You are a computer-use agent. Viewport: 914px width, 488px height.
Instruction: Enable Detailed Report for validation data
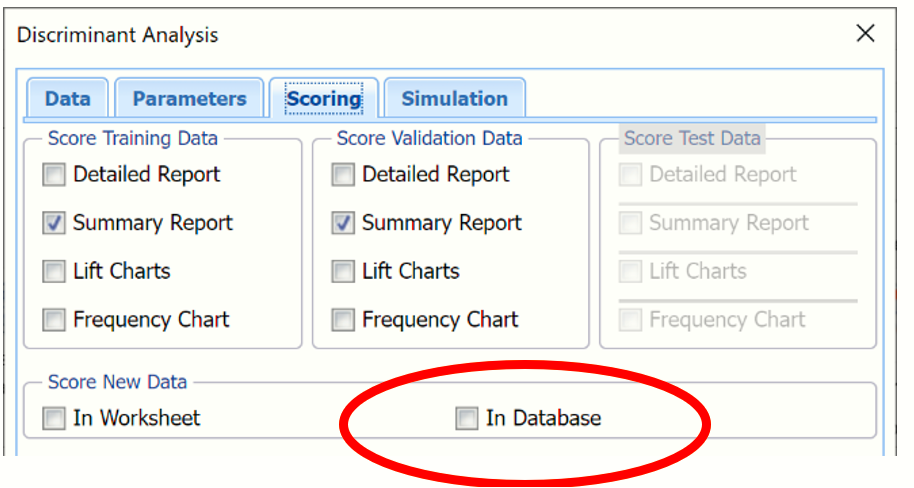[x=343, y=175]
